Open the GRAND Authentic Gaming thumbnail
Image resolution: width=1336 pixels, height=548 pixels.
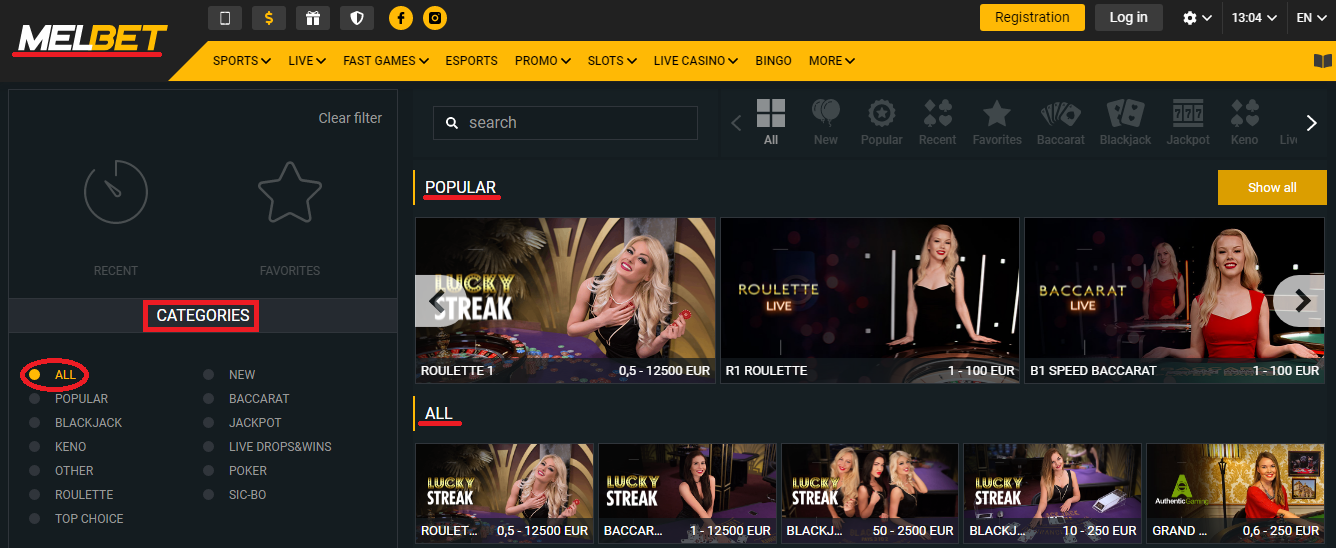[x=1235, y=493]
